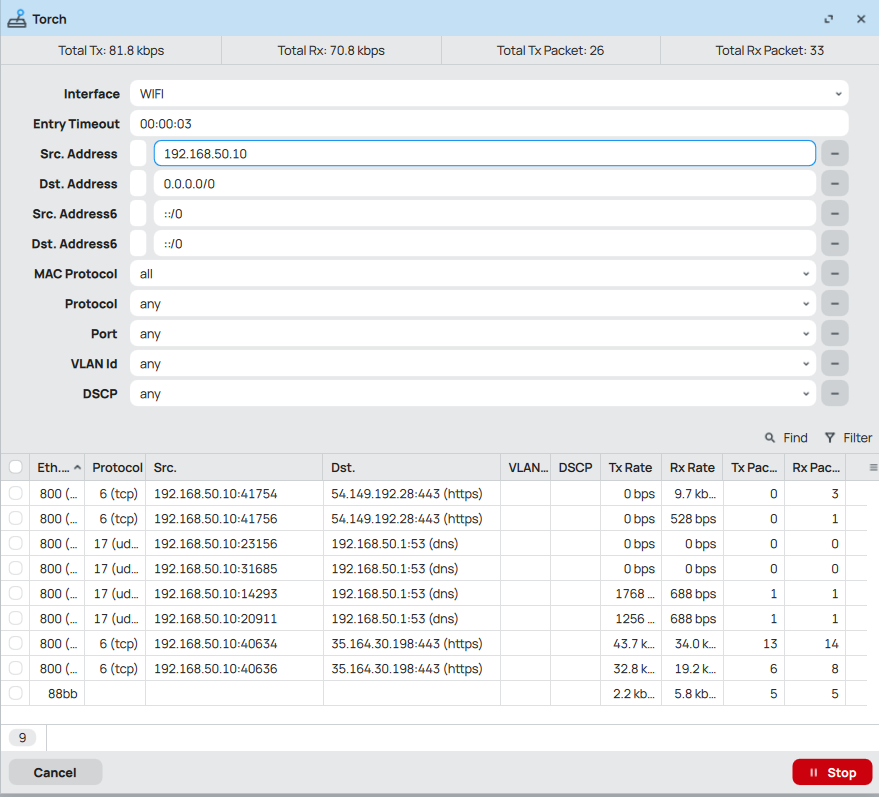Click minus button beside MAC Protocol
This screenshot has height=797, width=879.
[x=834, y=274]
